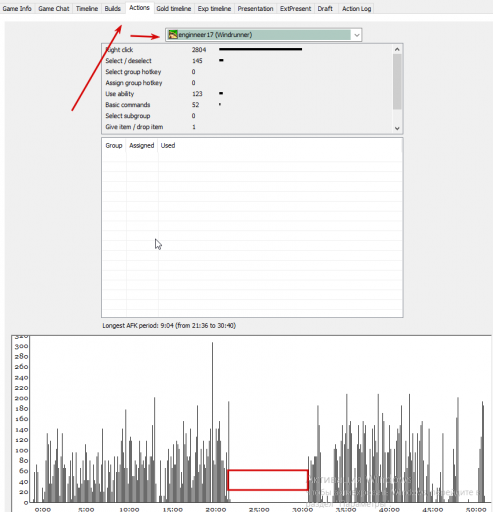Click the actions list scroll down arrow
Viewport: 493px width, 512px height.
[397, 128]
